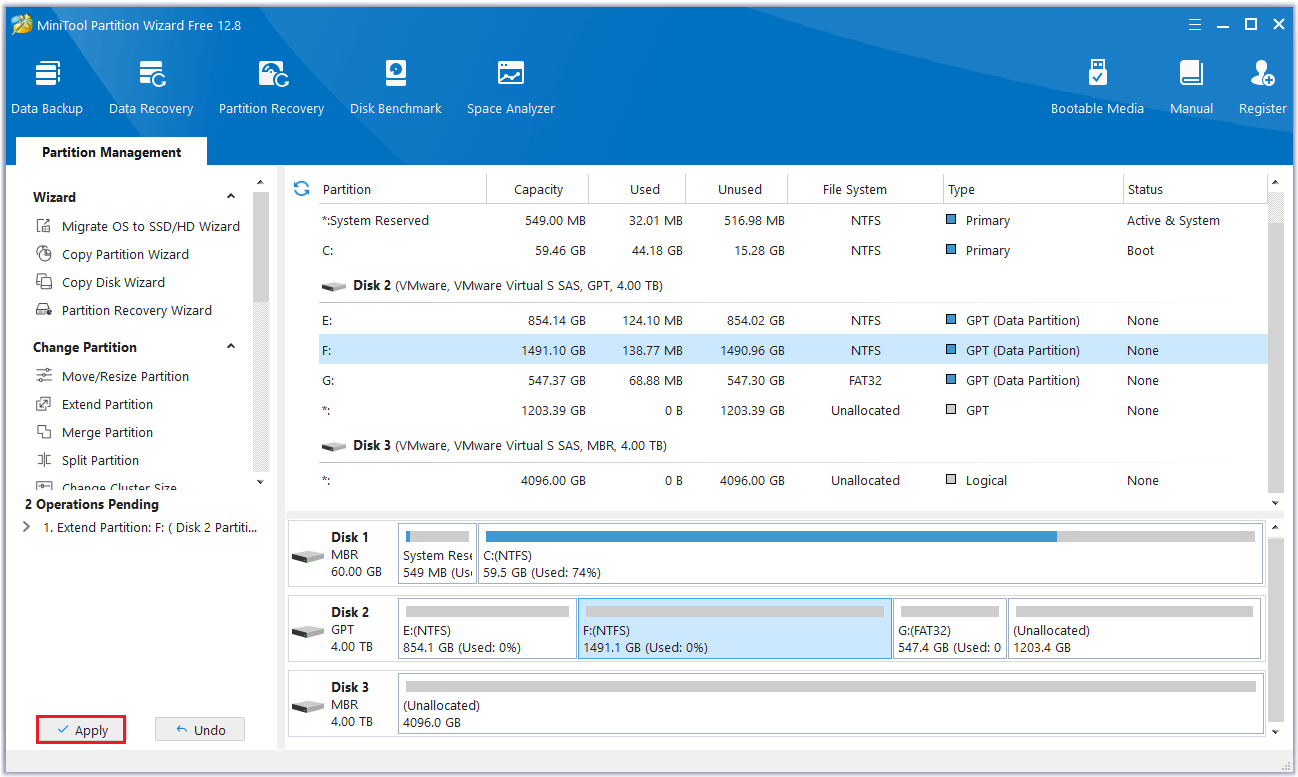This screenshot has width=1298, height=777.
Task: Start the Copy Disk Wizard
Action: pos(99,282)
